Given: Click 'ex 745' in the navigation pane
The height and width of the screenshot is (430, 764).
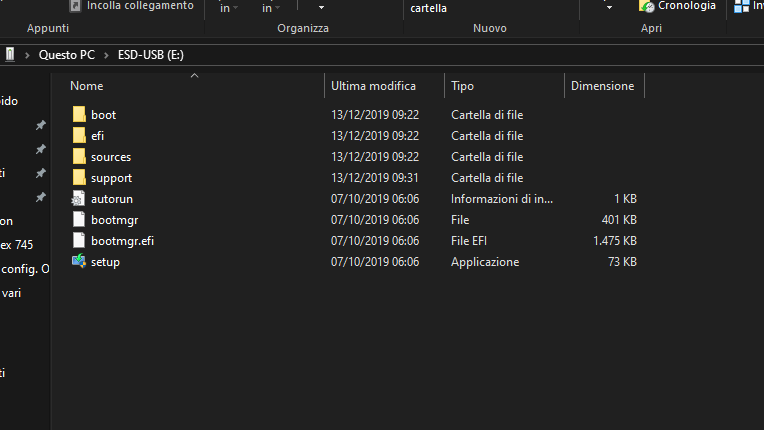Looking at the screenshot, I should 17,244.
